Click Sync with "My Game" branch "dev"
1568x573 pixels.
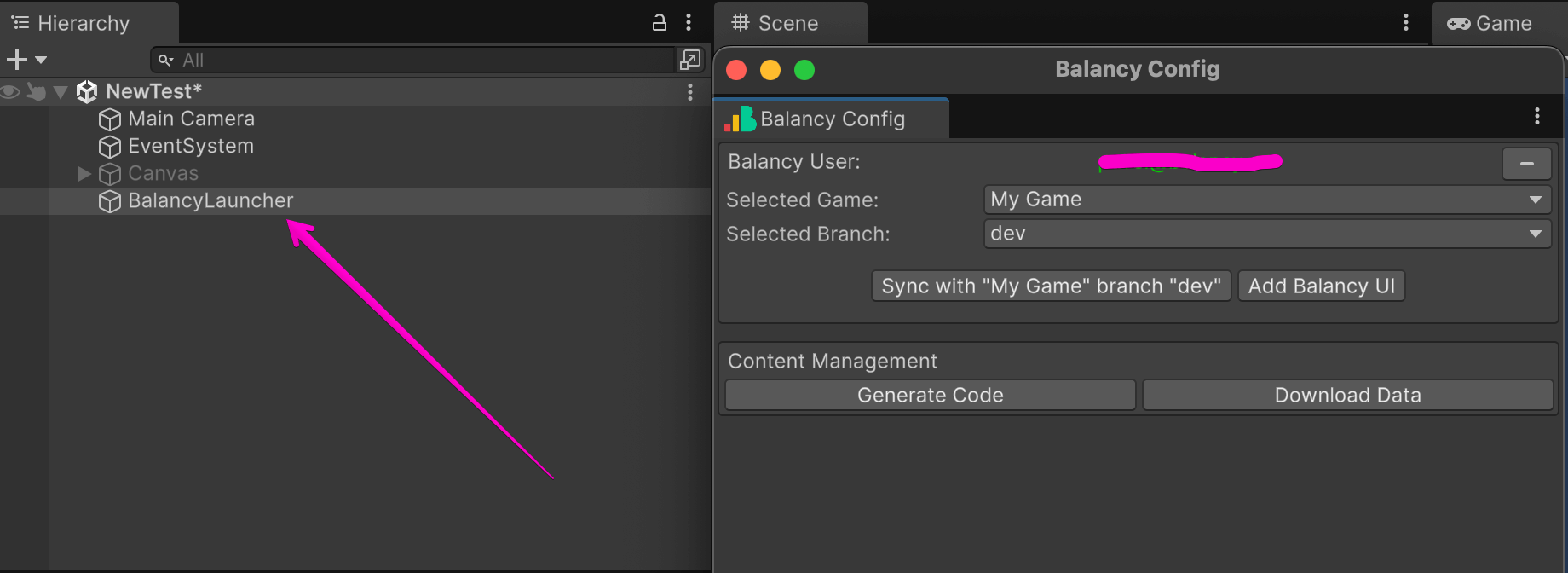[1051, 286]
